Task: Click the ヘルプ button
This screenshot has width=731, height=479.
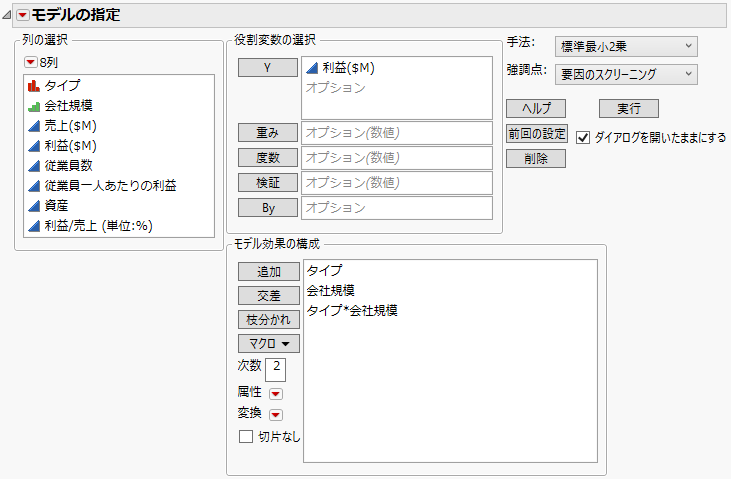Action: tap(536, 109)
